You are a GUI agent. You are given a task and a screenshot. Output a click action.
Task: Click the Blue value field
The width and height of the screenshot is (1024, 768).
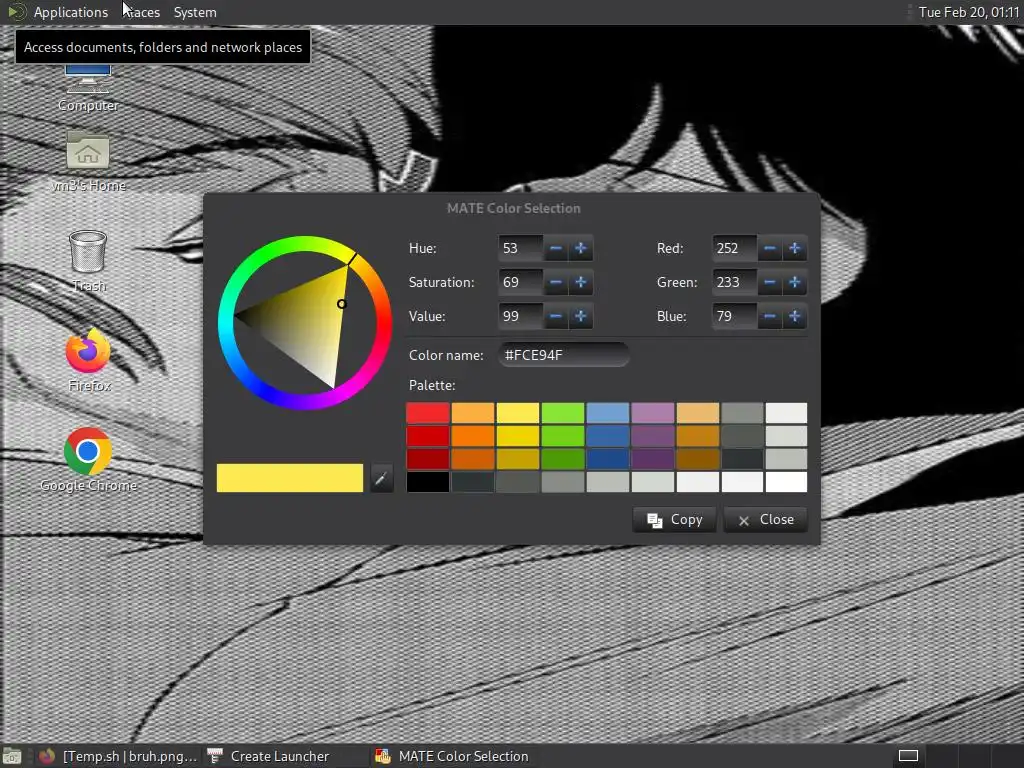(x=735, y=316)
